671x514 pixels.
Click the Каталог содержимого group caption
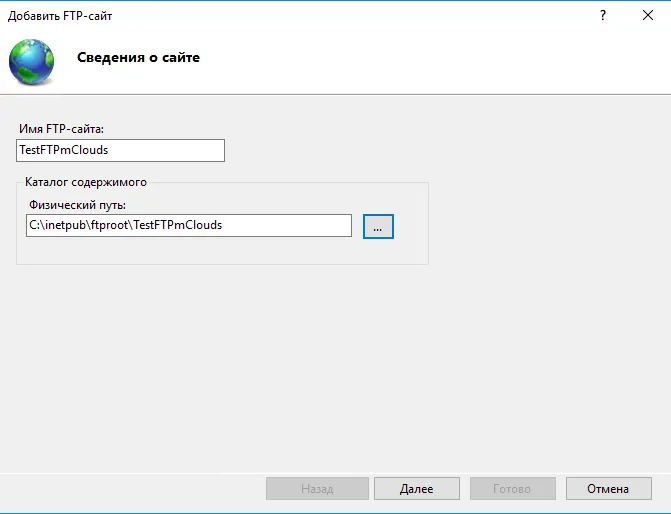(x=86, y=182)
